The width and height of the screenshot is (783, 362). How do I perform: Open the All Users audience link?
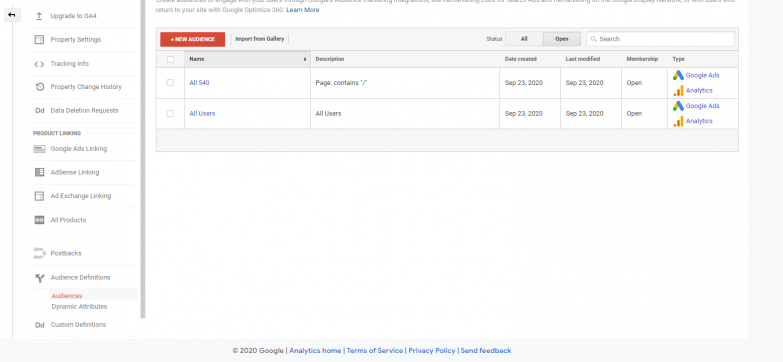[x=202, y=114]
